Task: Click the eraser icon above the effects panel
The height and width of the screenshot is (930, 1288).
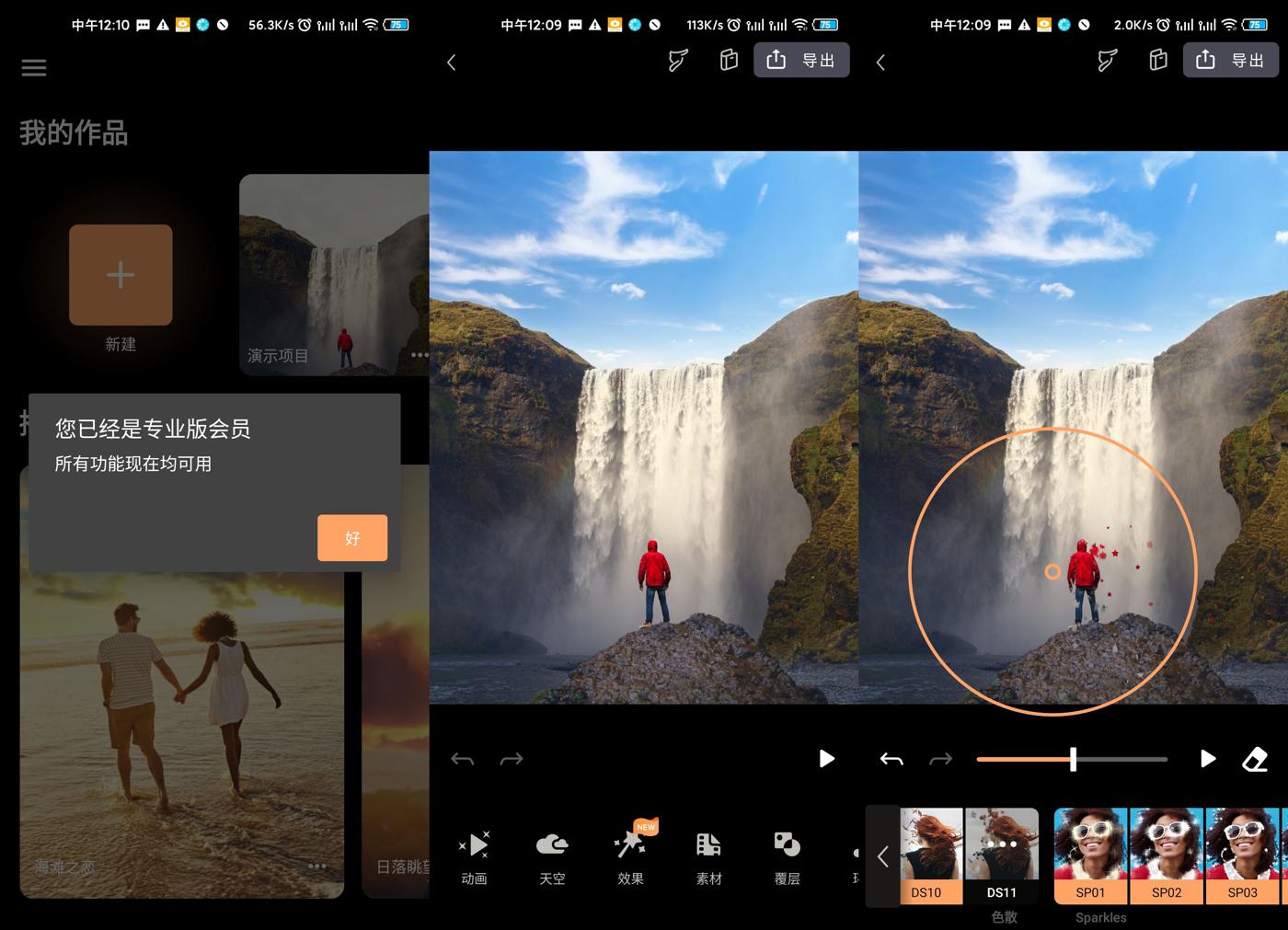Action: 1255,759
